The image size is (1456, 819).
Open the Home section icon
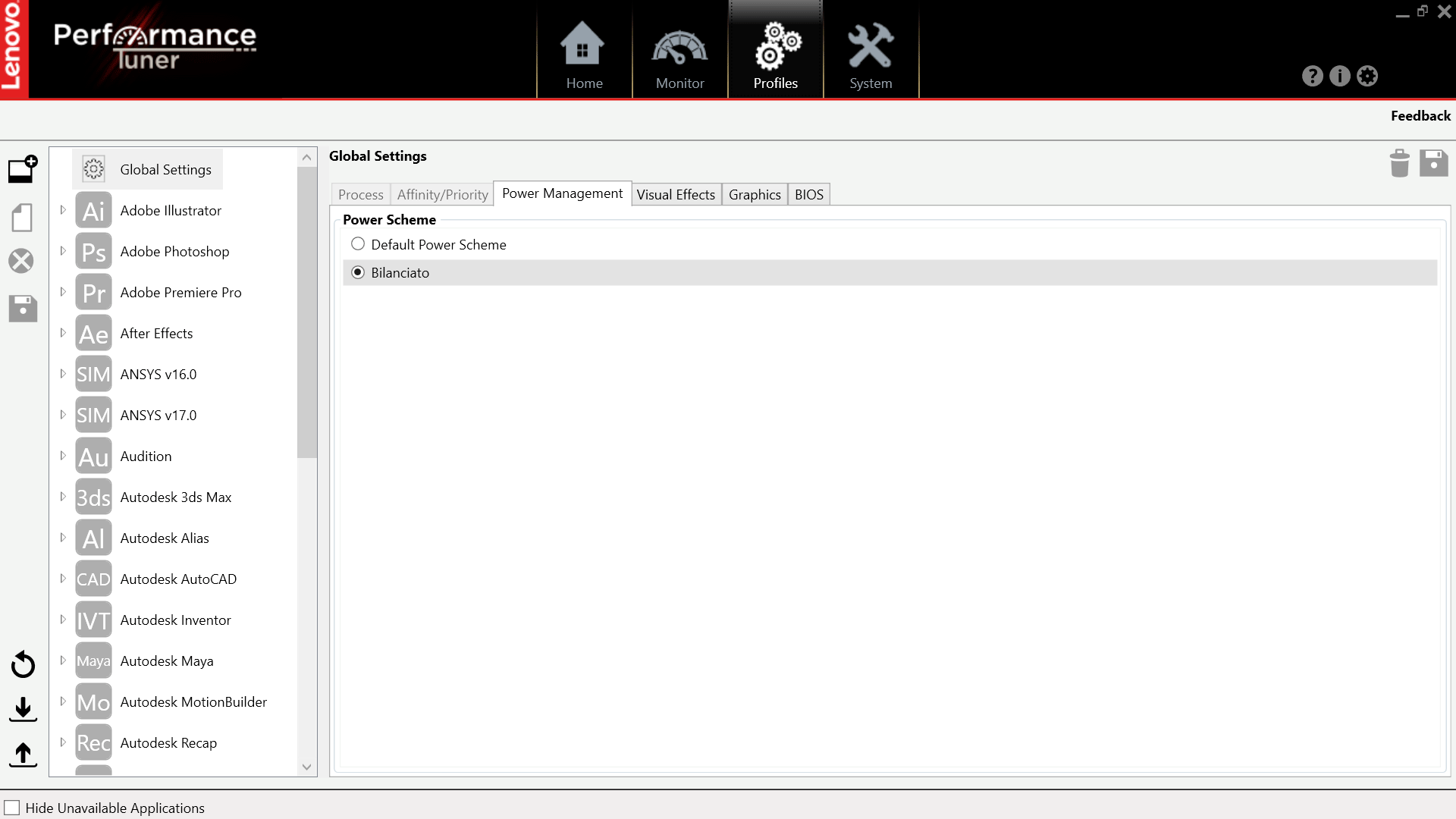[x=582, y=44]
